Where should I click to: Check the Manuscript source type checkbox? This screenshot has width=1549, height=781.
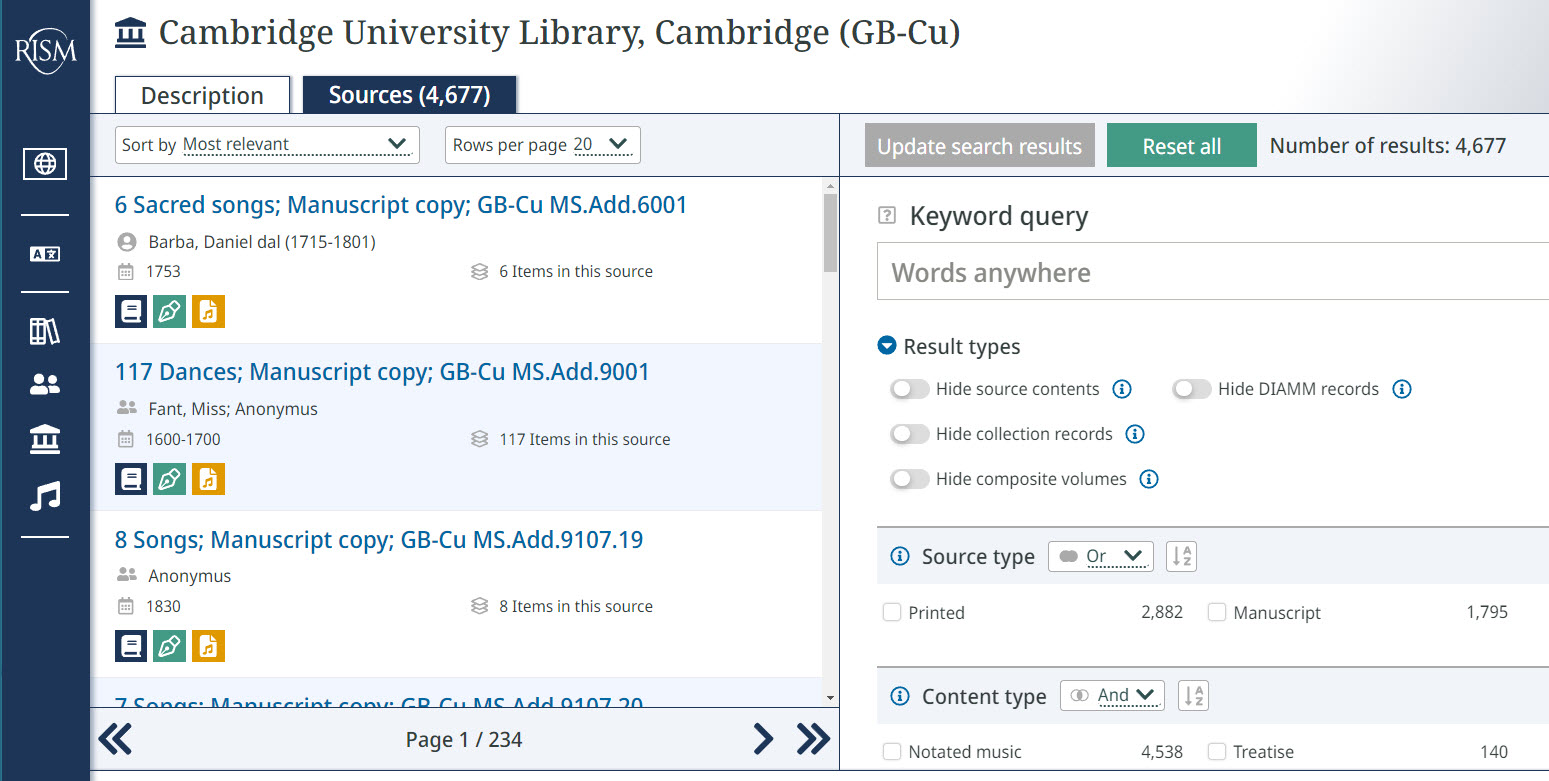tap(1217, 612)
